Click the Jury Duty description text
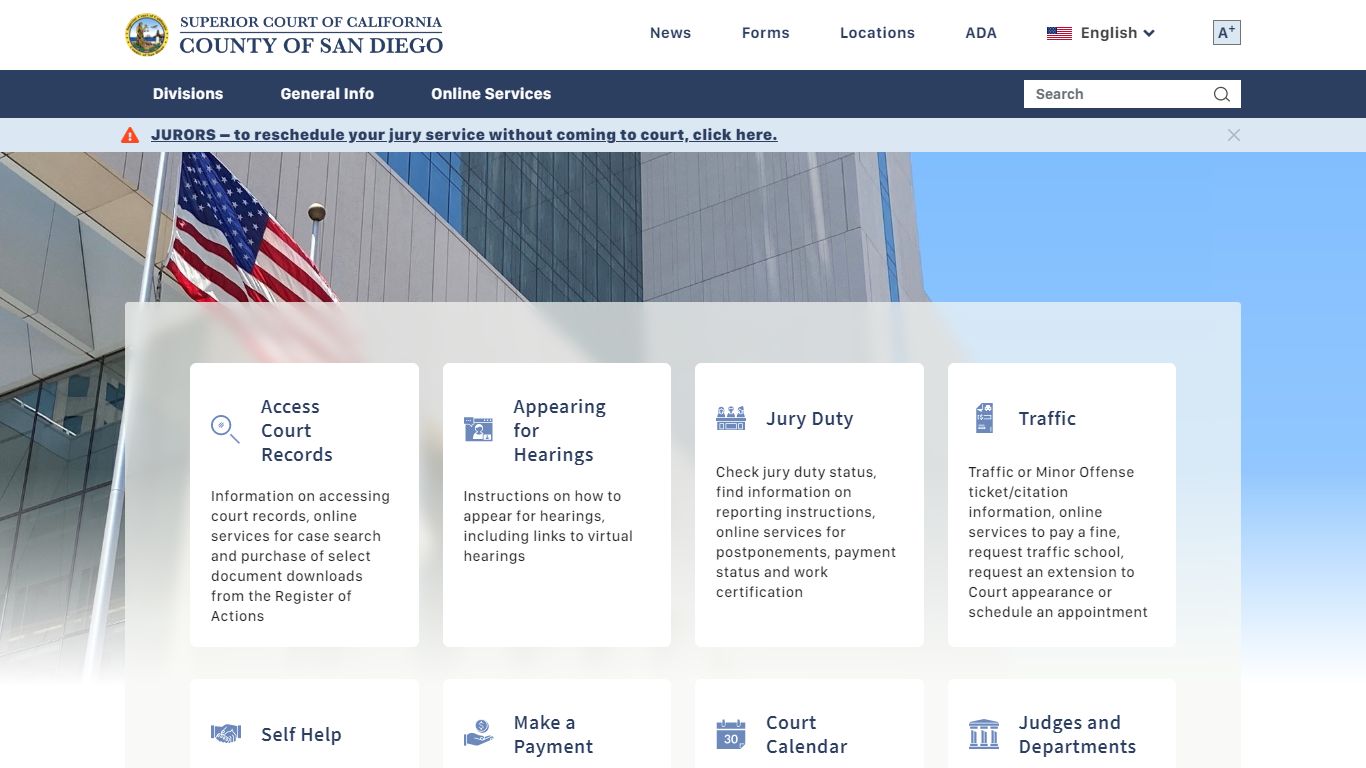 point(806,532)
